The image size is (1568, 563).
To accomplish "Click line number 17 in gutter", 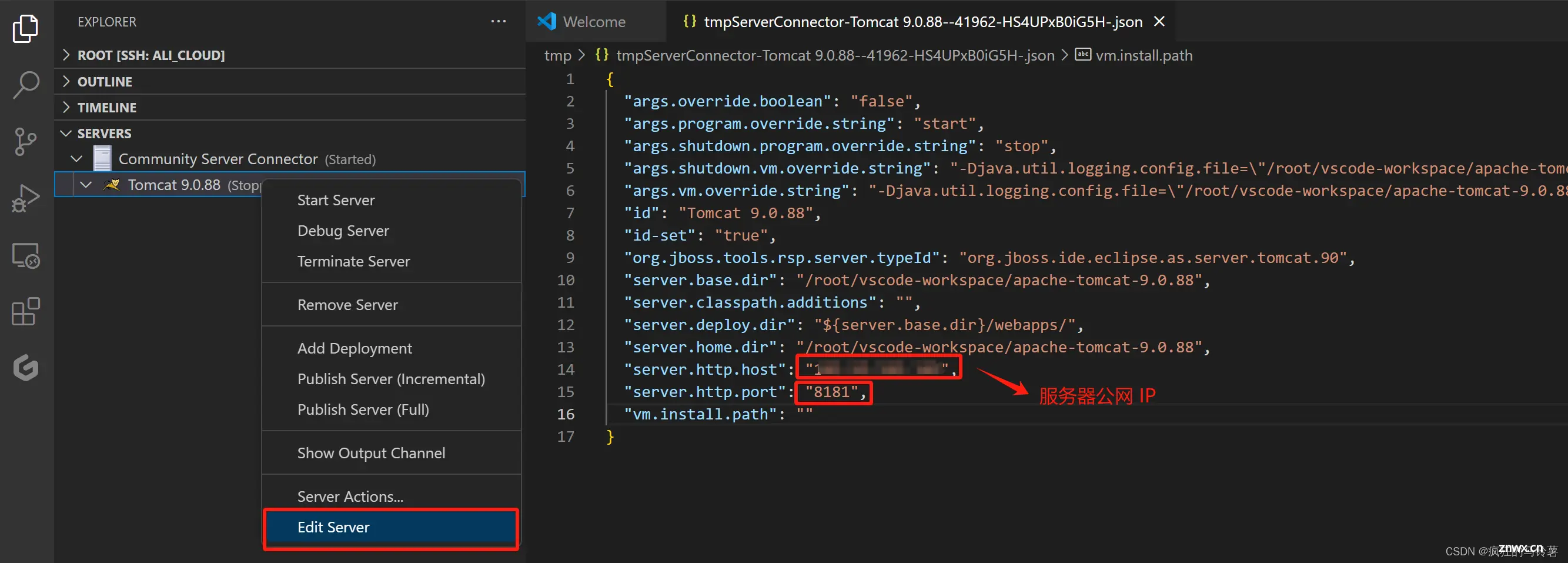I will point(566,437).
